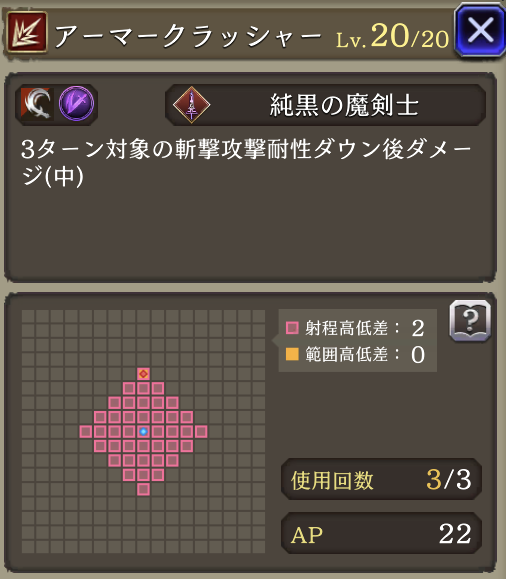Tap the purple dark element icon

76,103
